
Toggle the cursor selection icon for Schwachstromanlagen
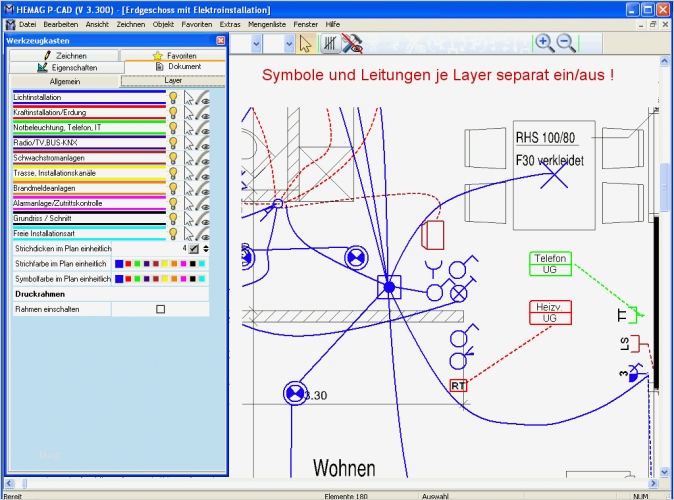[189, 158]
